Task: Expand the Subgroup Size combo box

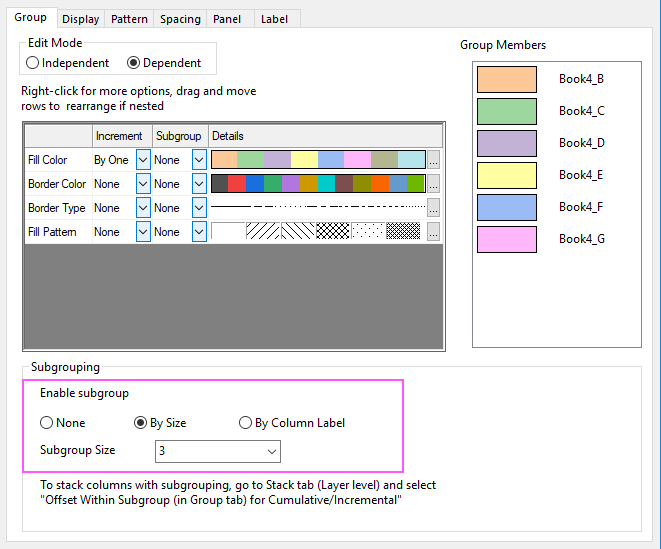Action: tap(271, 451)
